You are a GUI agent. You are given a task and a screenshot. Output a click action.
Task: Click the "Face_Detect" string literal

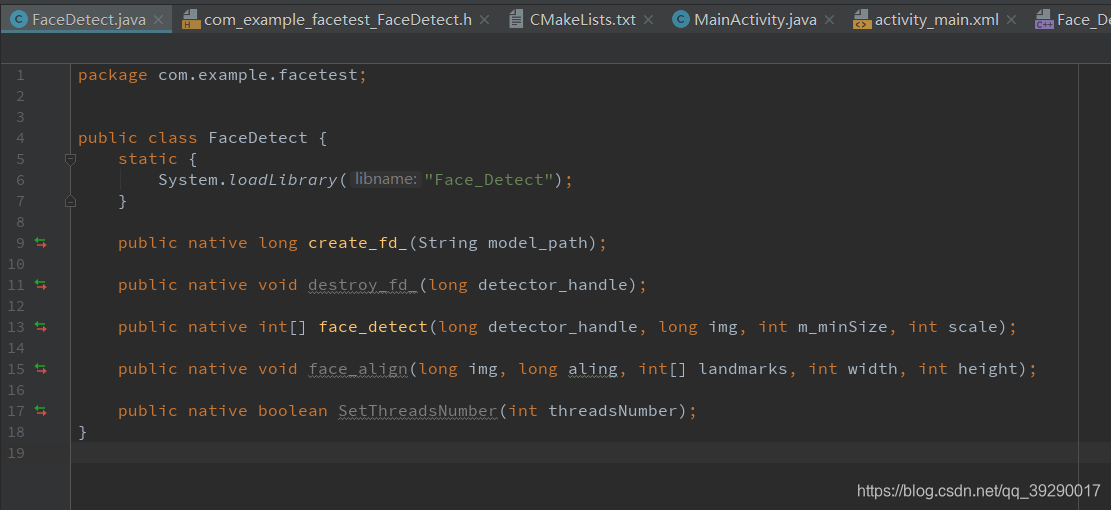point(488,180)
